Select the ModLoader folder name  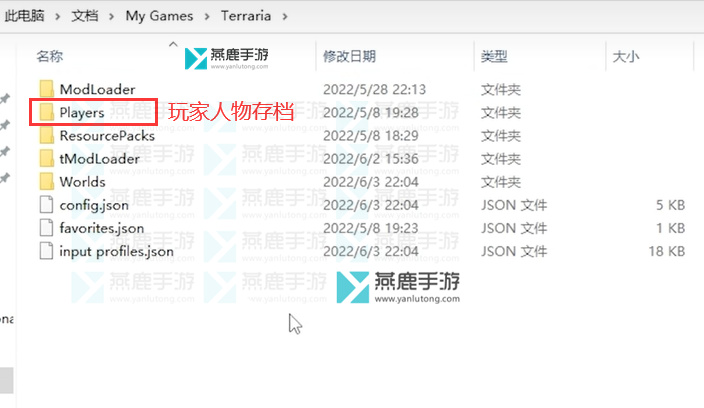pyautogui.click(x=97, y=89)
